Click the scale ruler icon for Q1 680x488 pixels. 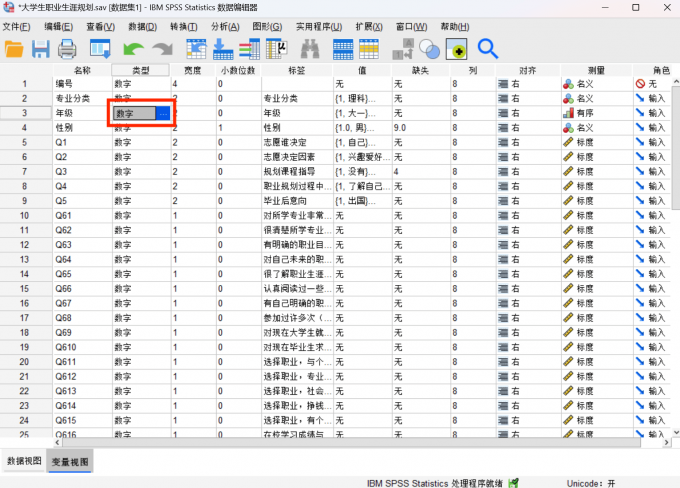[x=568, y=142]
